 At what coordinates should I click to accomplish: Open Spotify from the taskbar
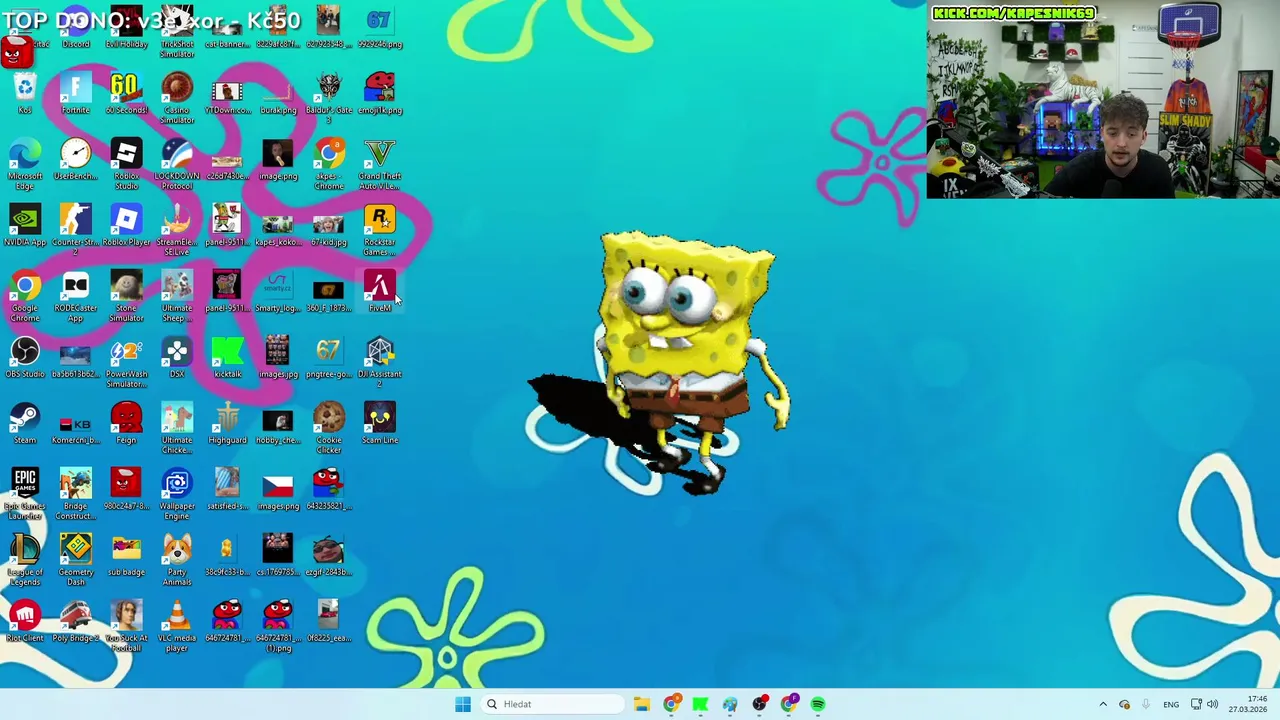click(818, 704)
